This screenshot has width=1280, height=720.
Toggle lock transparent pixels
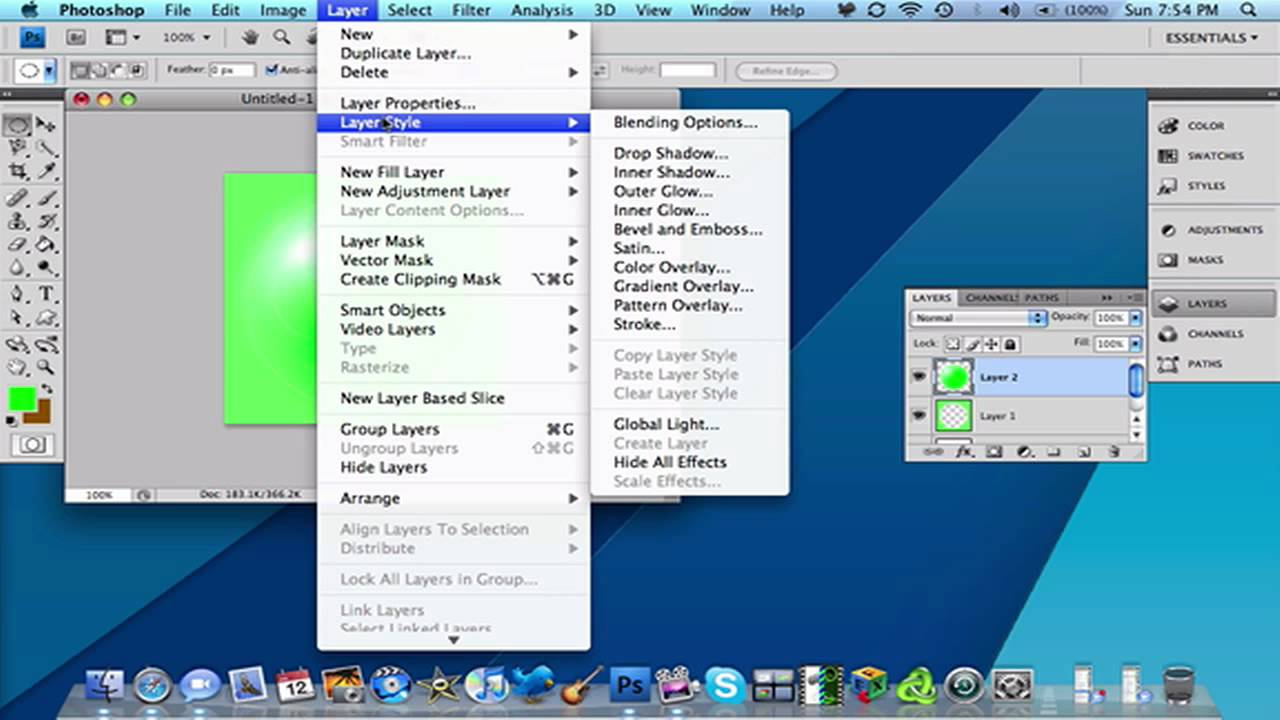(952, 344)
